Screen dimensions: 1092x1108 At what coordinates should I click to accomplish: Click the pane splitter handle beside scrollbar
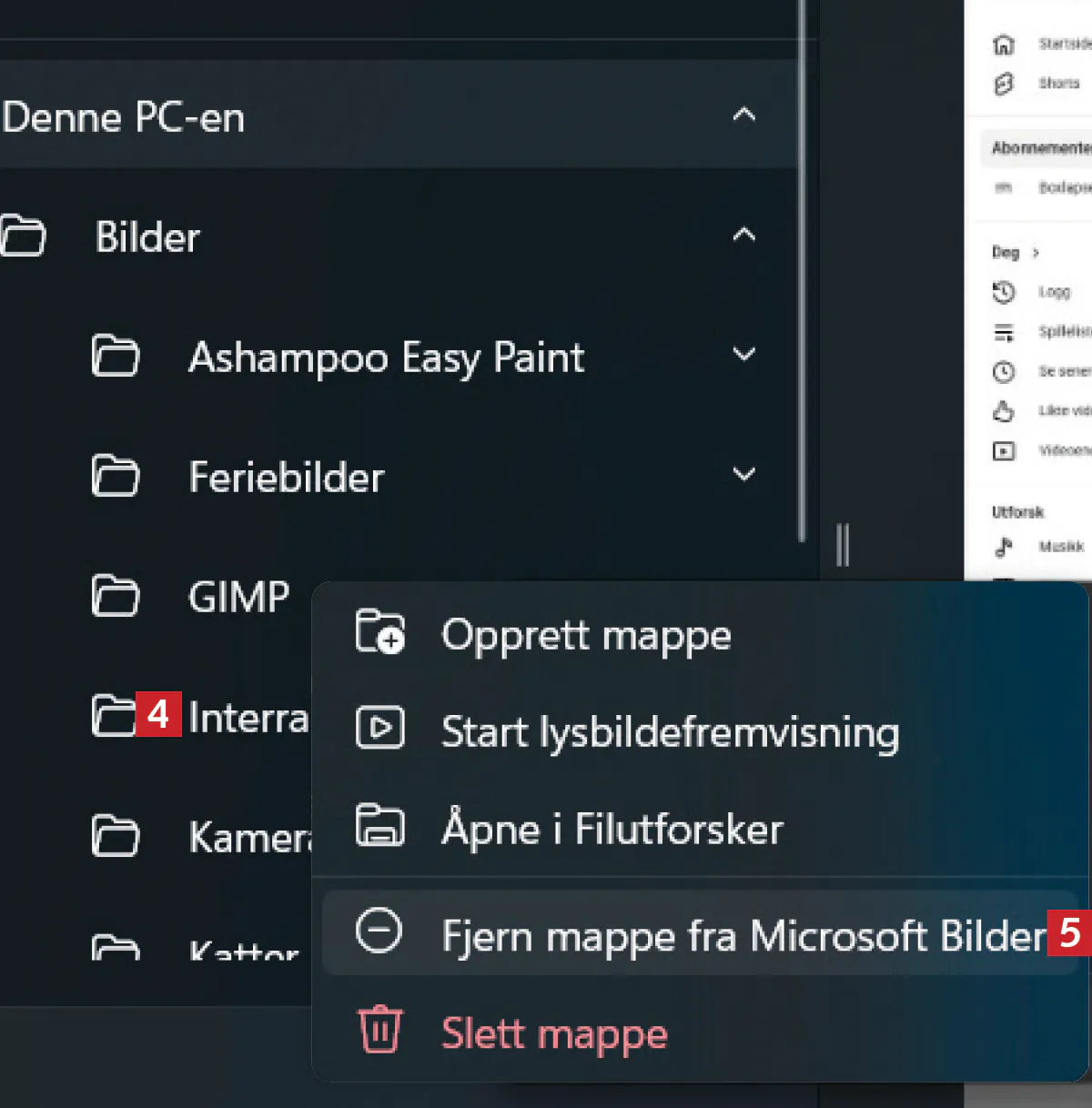[843, 544]
